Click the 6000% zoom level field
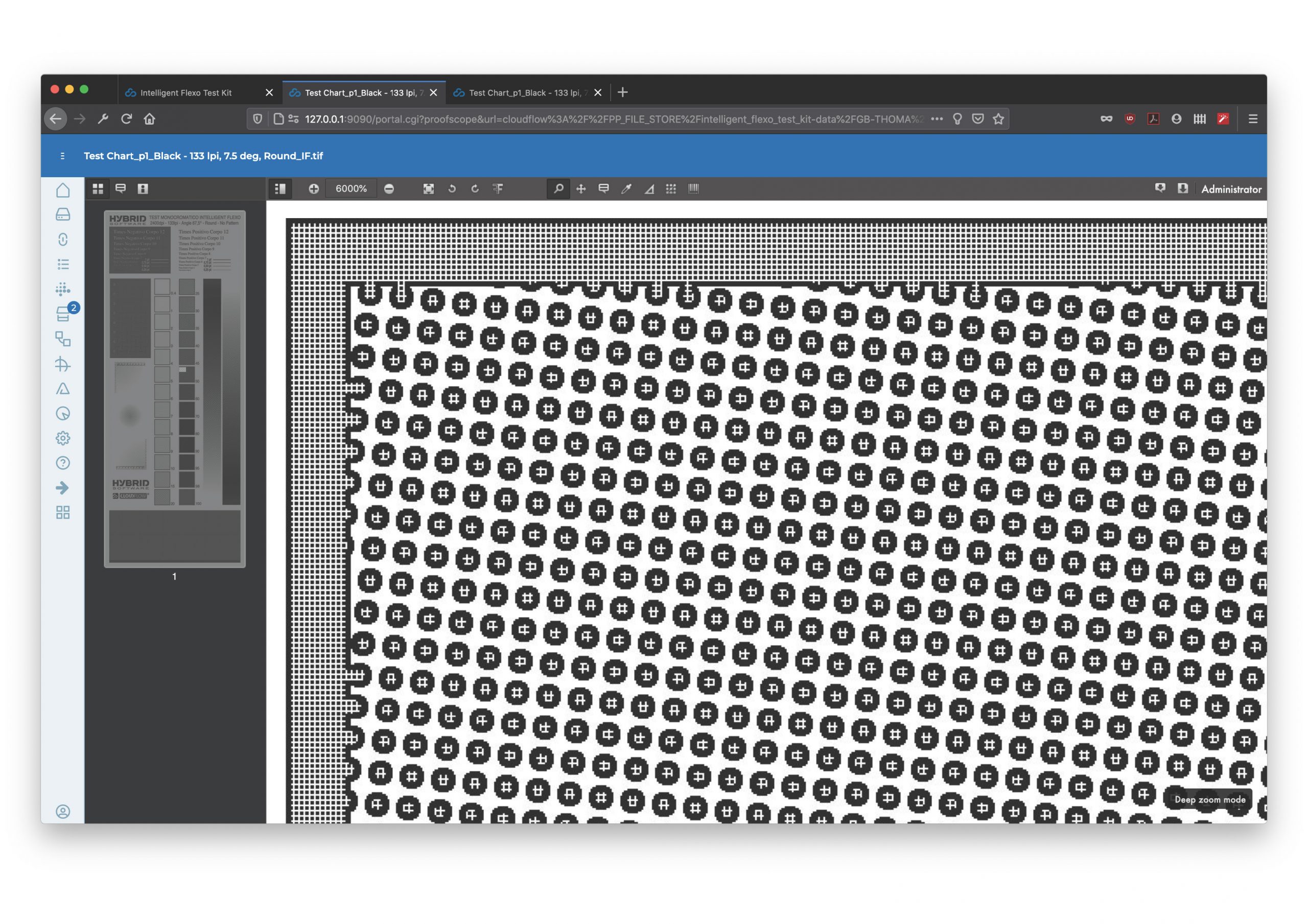The height and width of the screenshot is (924, 1308). pyautogui.click(x=351, y=188)
